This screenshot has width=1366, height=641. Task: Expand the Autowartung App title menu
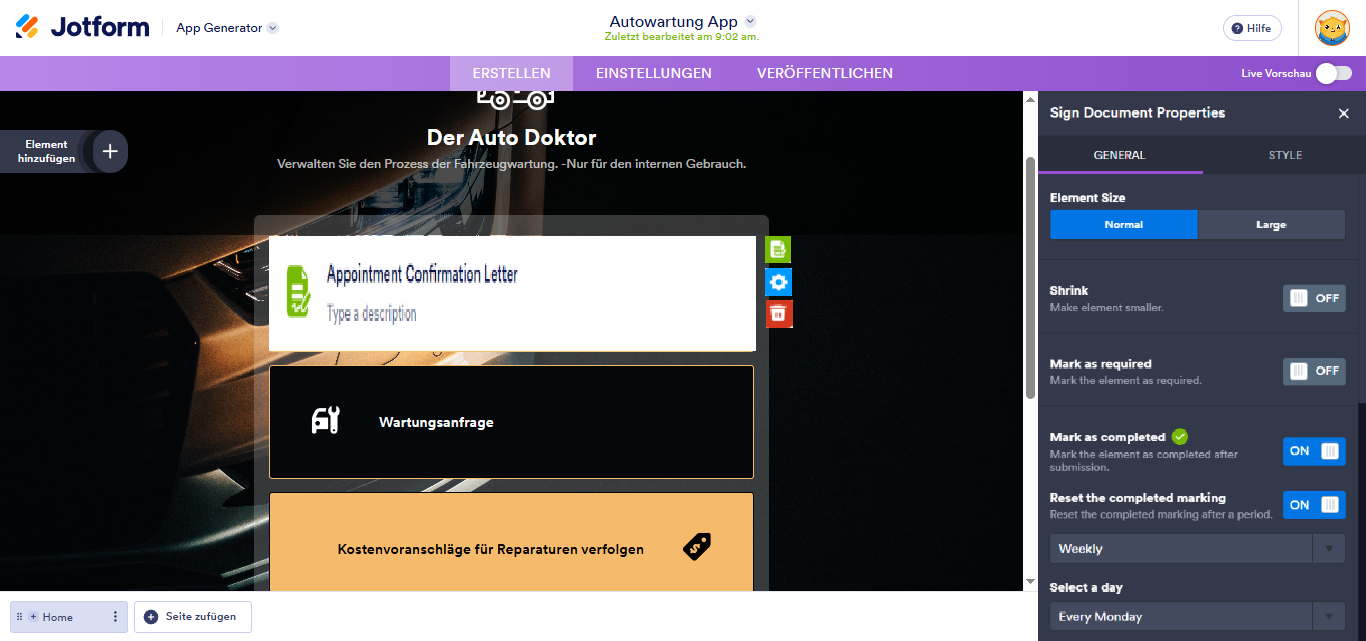pyautogui.click(x=752, y=20)
